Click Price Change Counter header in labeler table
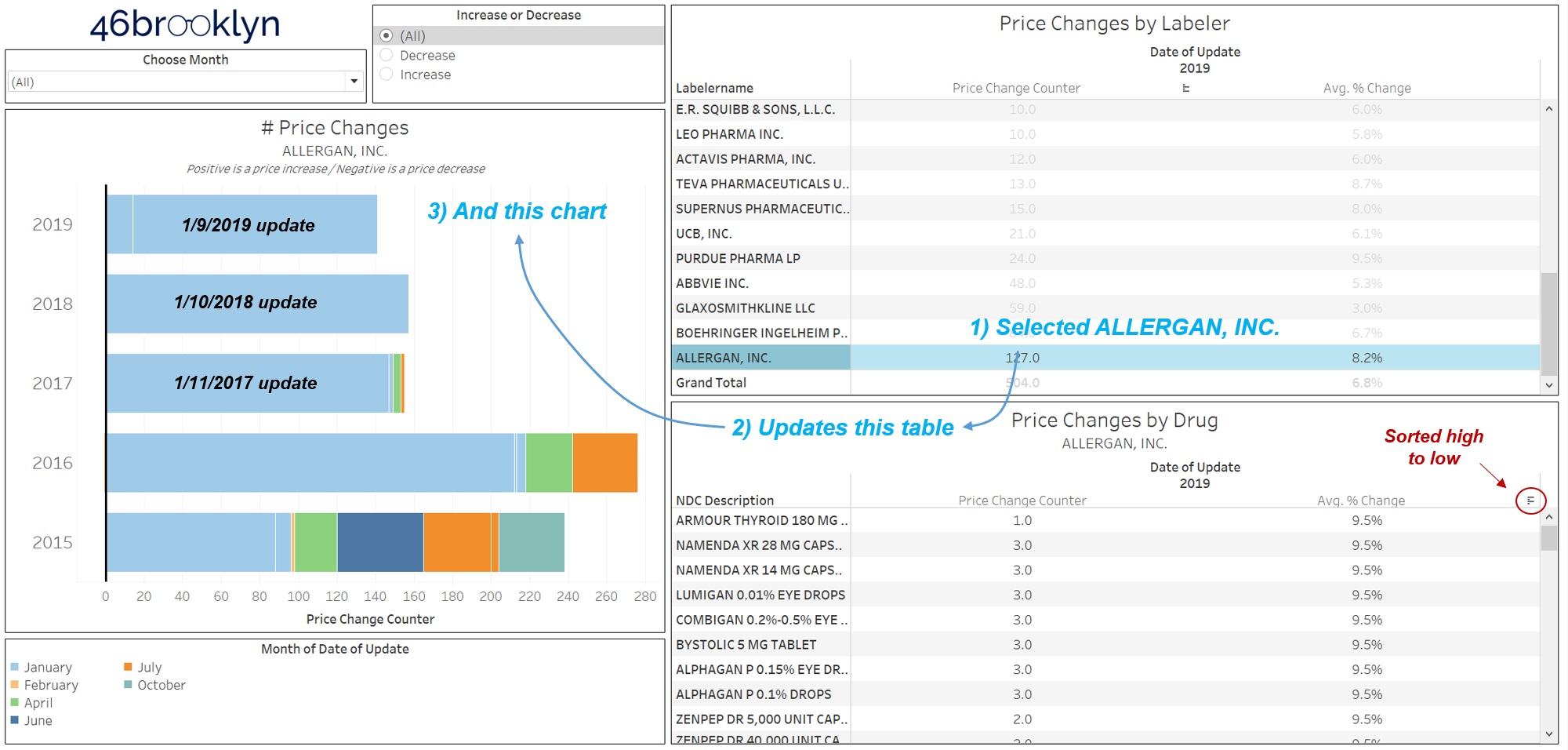The height and width of the screenshot is (750, 1568). [1016, 88]
